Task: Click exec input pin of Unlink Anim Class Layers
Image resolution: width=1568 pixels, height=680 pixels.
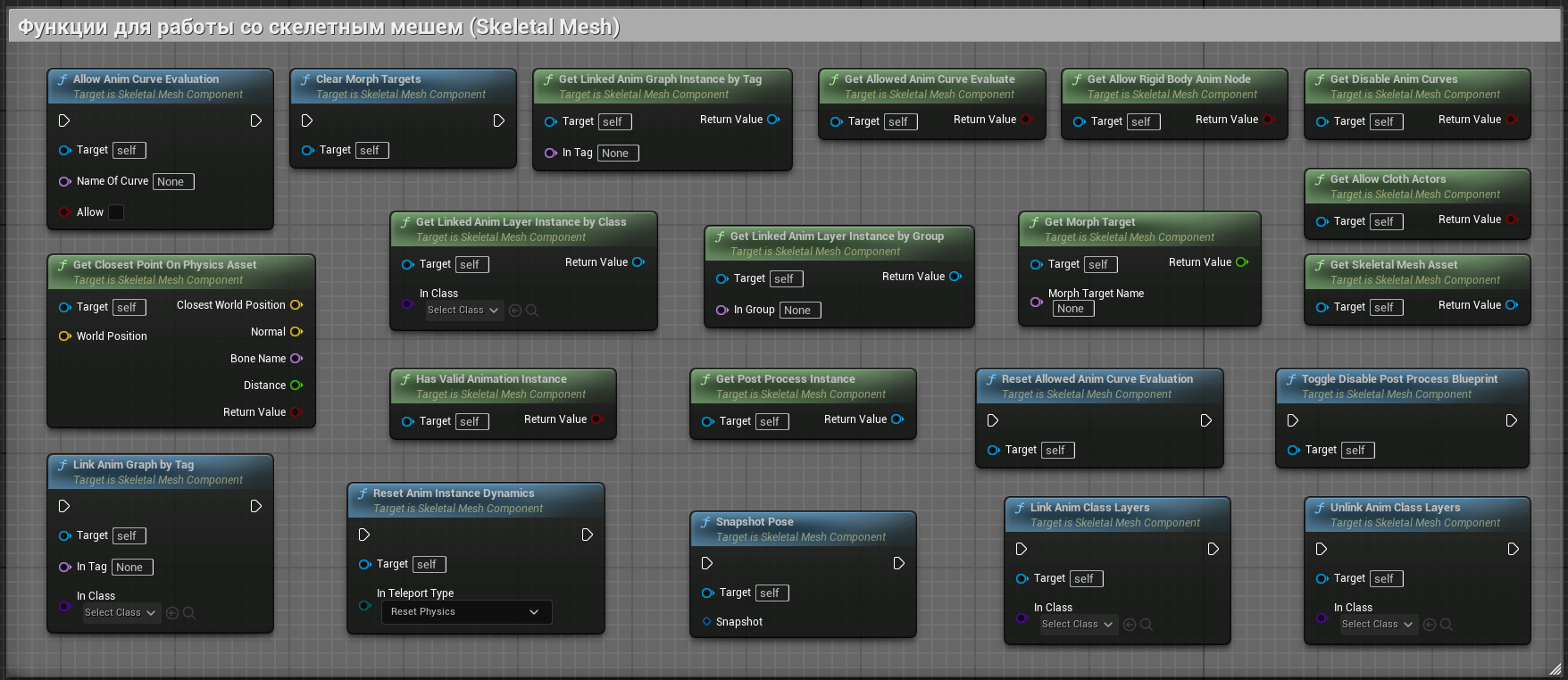Action: tap(1322, 549)
